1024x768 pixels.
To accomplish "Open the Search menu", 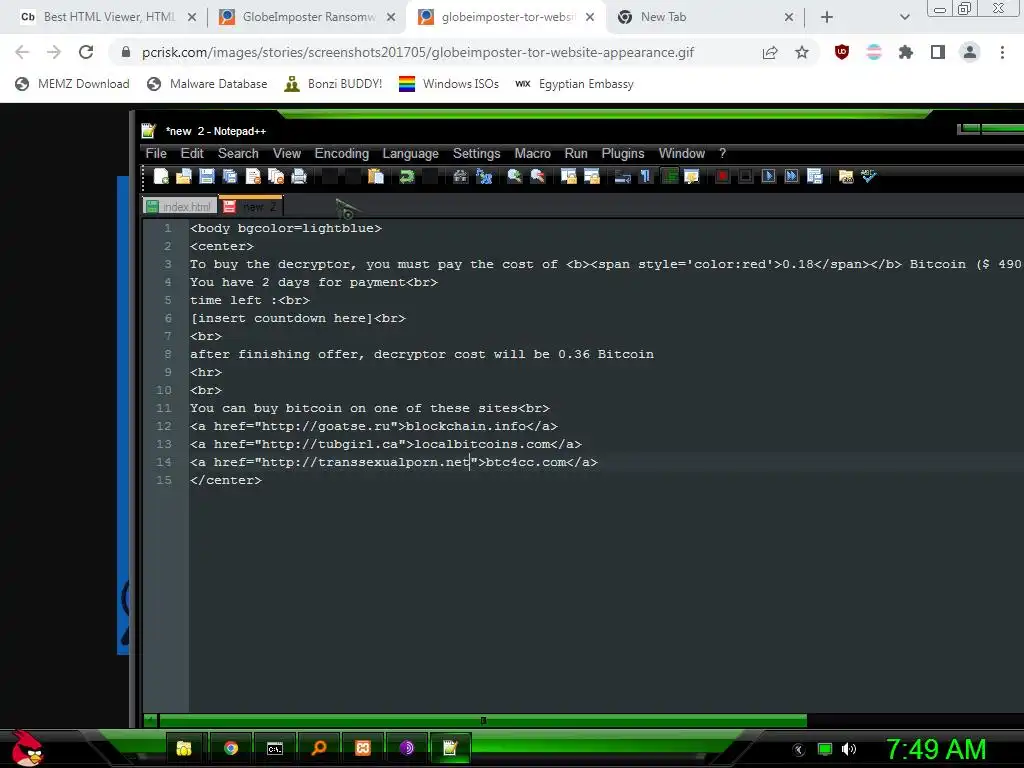I will pyautogui.click(x=238, y=153).
